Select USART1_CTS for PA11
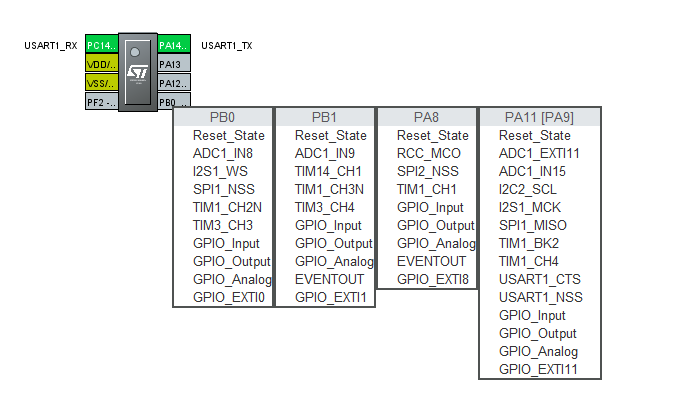 point(539,280)
